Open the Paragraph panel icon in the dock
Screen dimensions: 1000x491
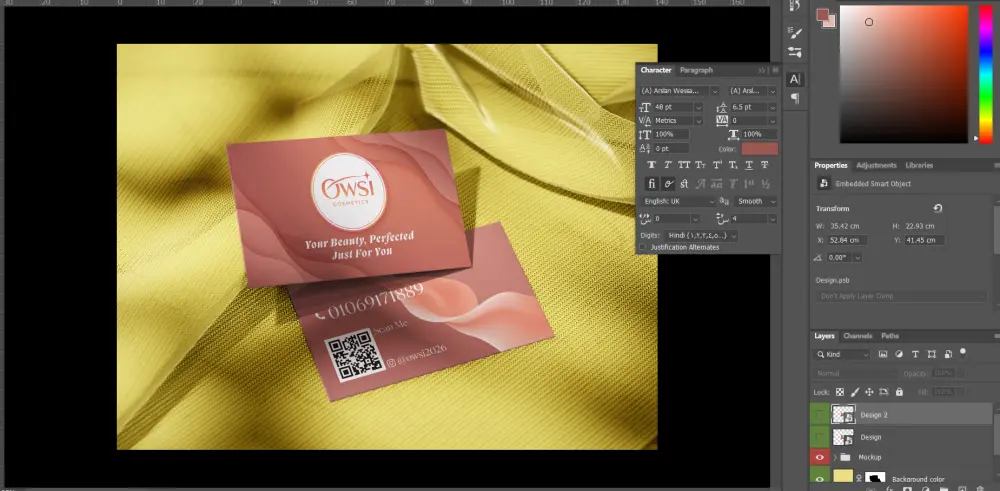point(795,98)
